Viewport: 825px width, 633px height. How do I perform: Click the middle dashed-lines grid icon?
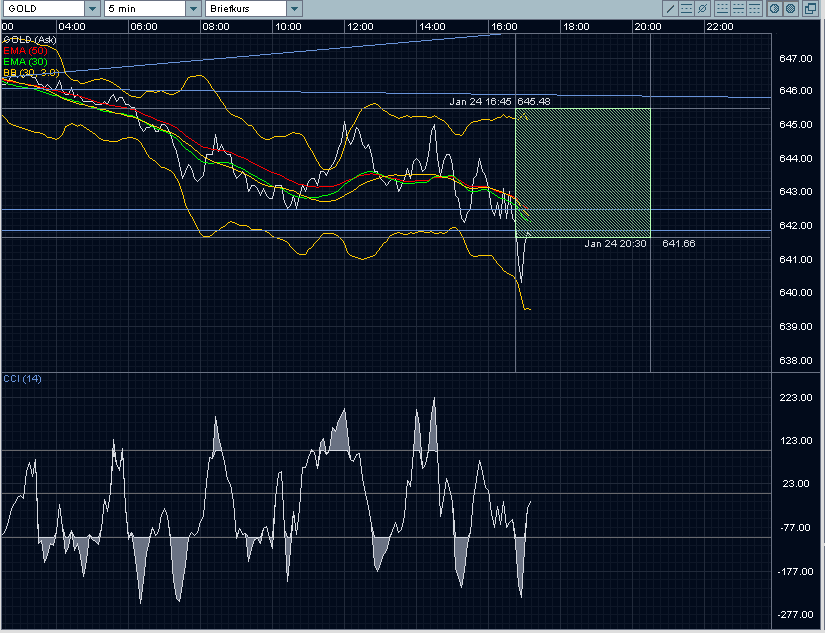[739, 8]
